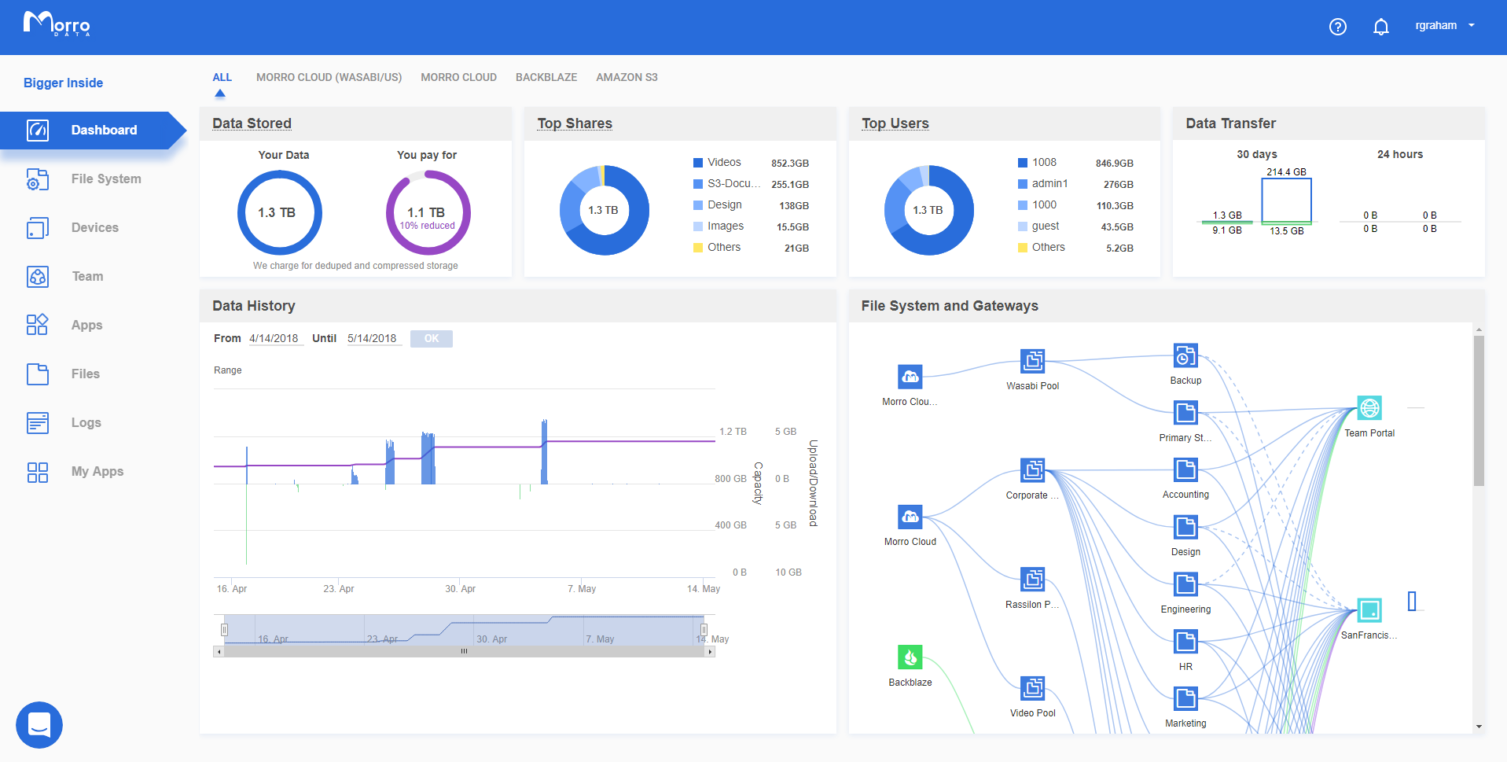Edit the From date field 4/14/2018

click(x=275, y=339)
